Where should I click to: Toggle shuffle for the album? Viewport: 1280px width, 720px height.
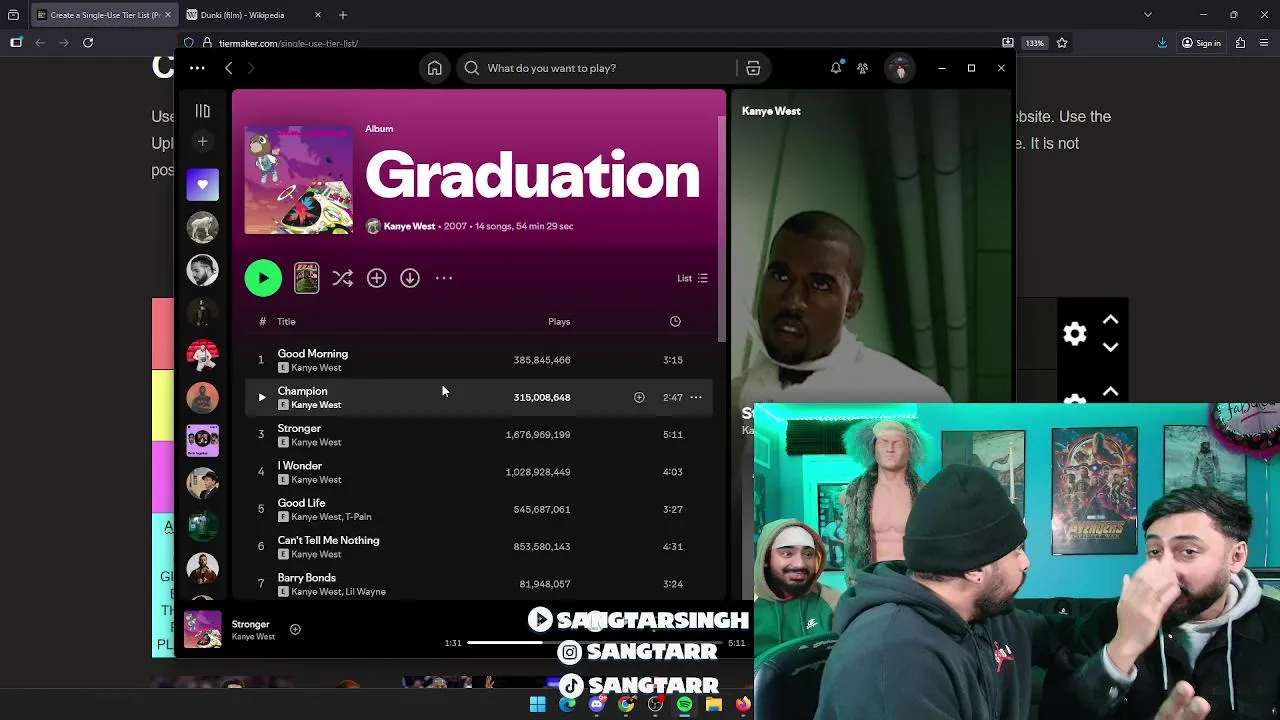(x=342, y=278)
